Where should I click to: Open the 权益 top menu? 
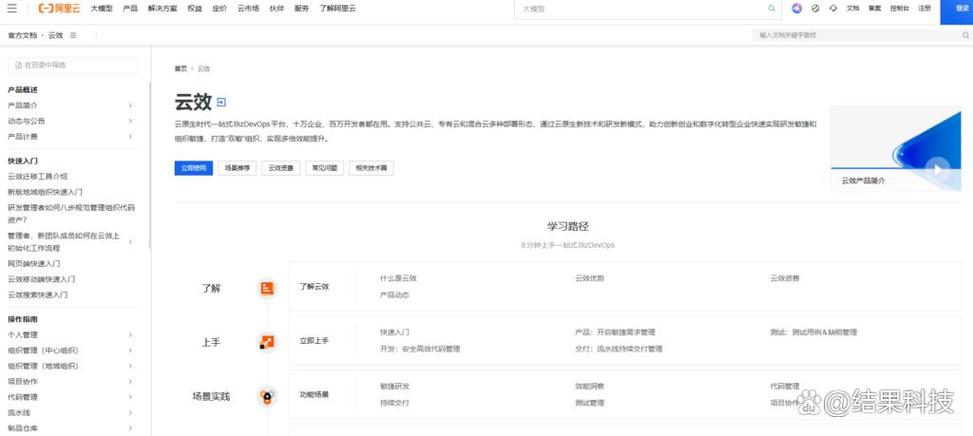pos(194,9)
